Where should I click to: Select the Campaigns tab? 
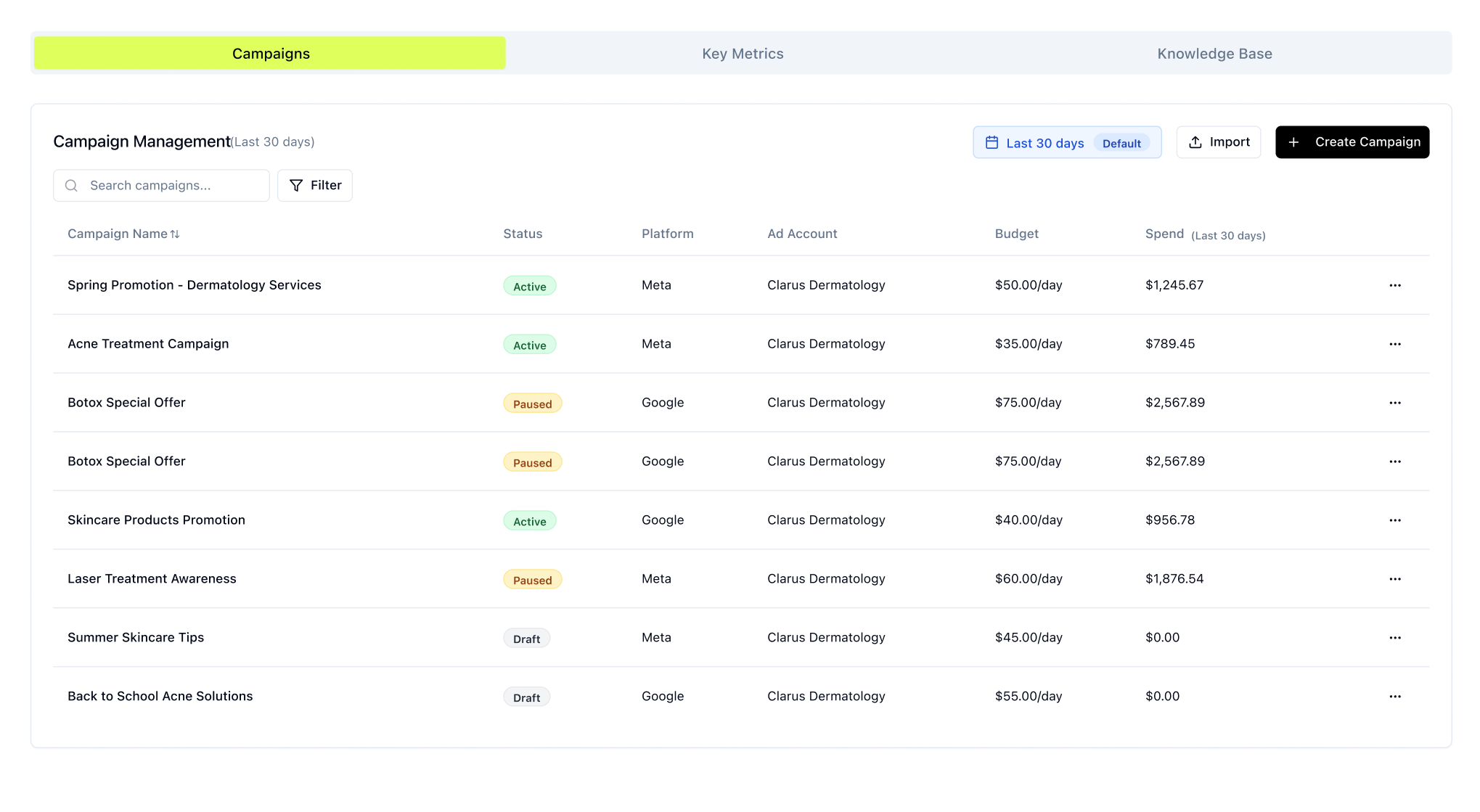click(x=270, y=54)
